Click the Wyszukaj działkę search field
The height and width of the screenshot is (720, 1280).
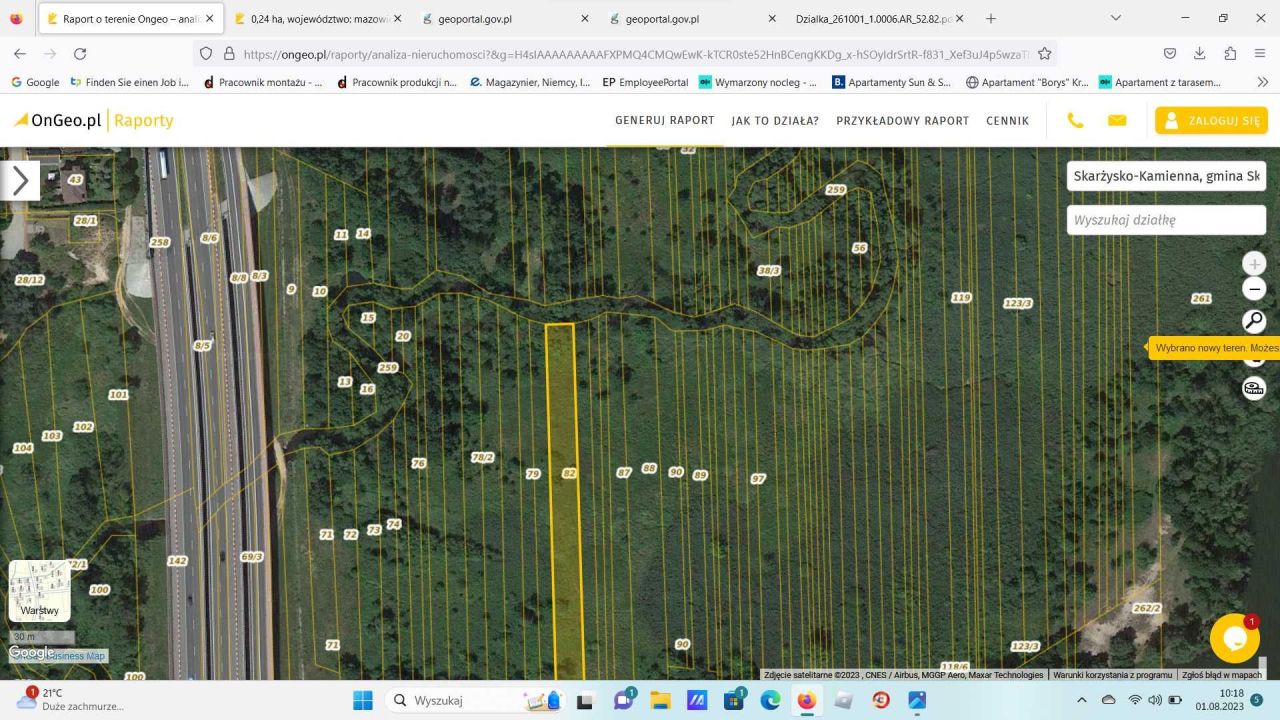pos(1165,220)
